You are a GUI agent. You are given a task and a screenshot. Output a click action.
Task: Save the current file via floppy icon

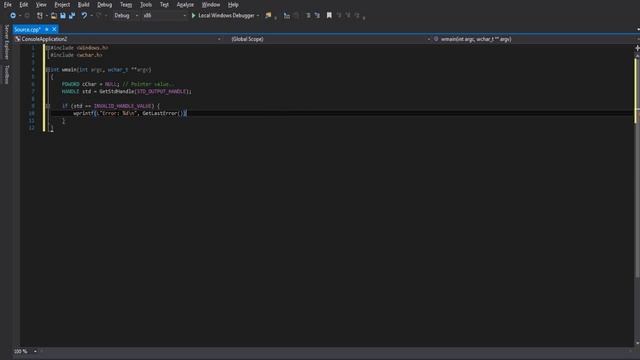[63, 16]
